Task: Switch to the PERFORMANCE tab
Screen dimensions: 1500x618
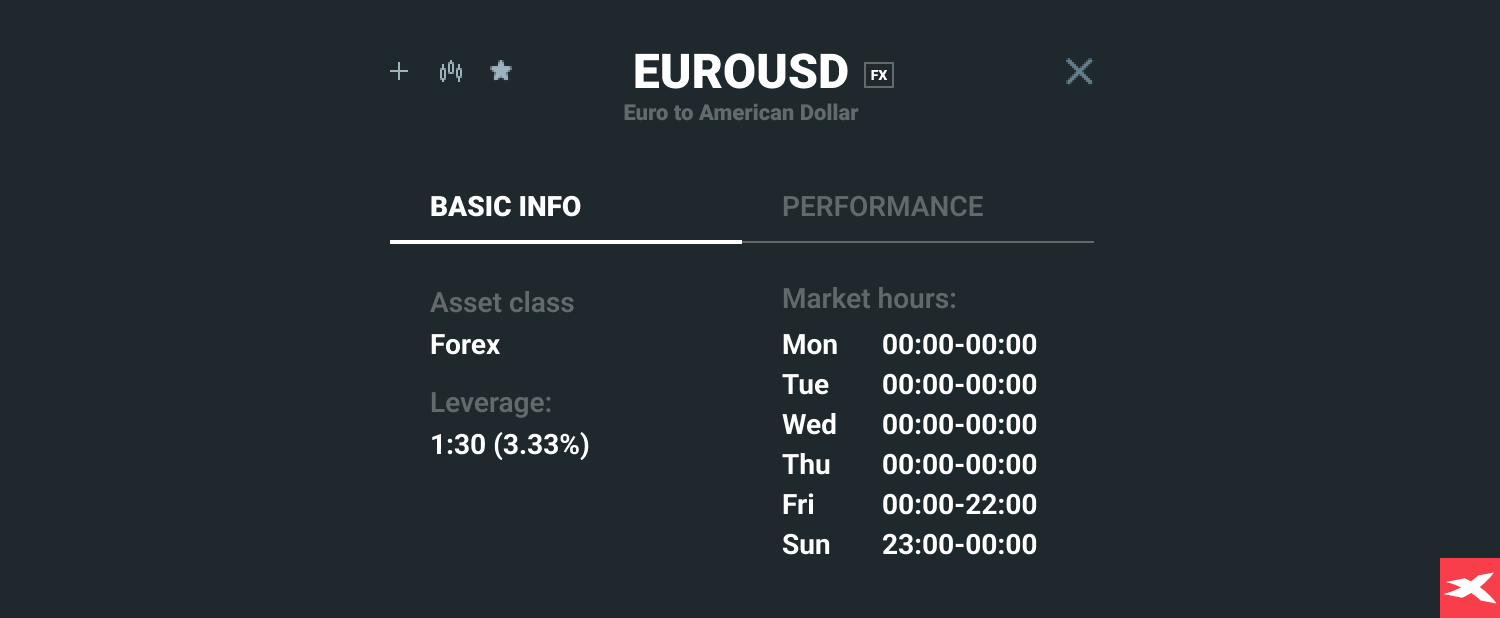Action: pyautogui.click(x=883, y=207)
